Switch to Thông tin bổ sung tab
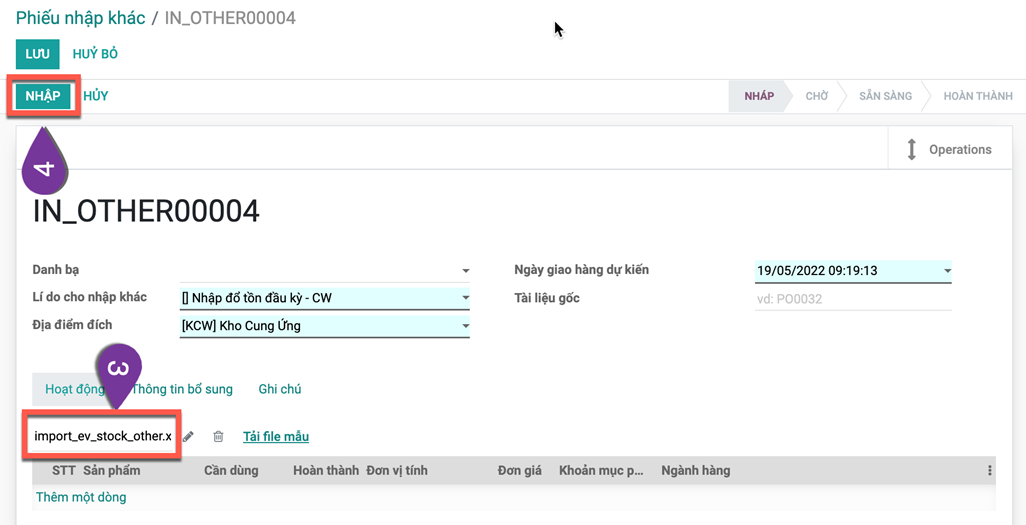This screenshot has height=525, width=1026. pos(183,389)
